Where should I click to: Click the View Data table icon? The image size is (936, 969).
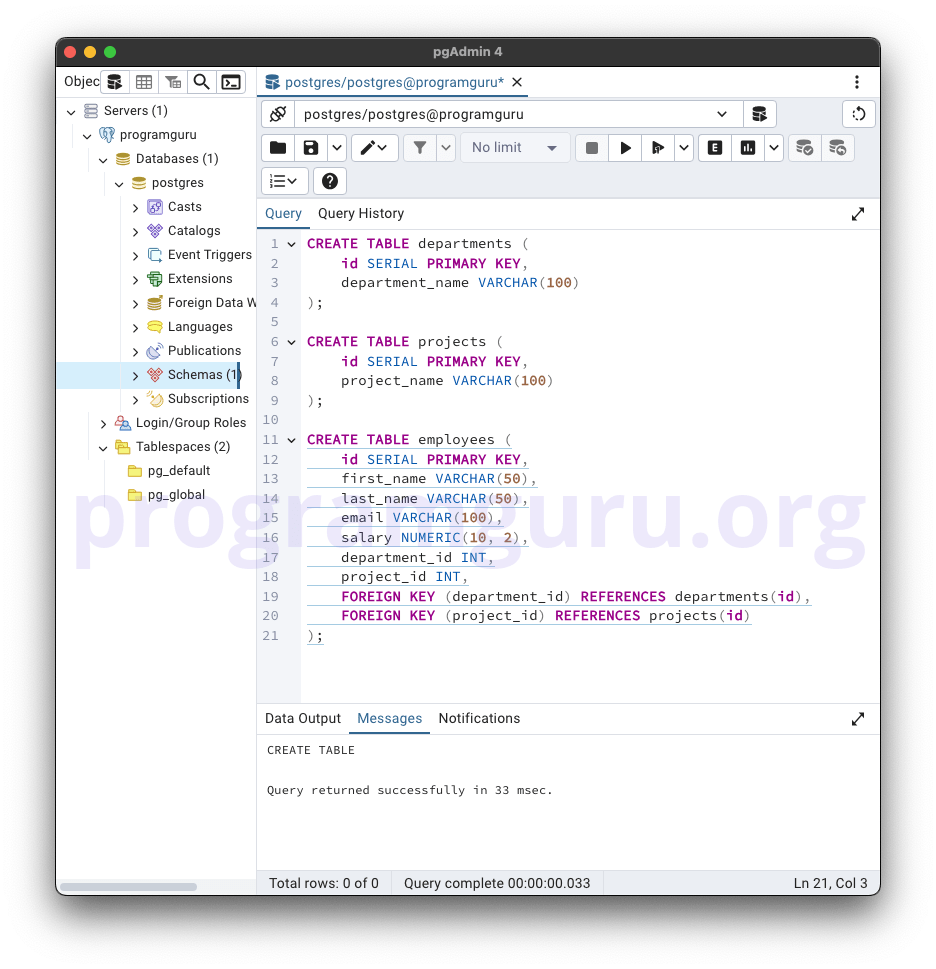tap(144, 82)
